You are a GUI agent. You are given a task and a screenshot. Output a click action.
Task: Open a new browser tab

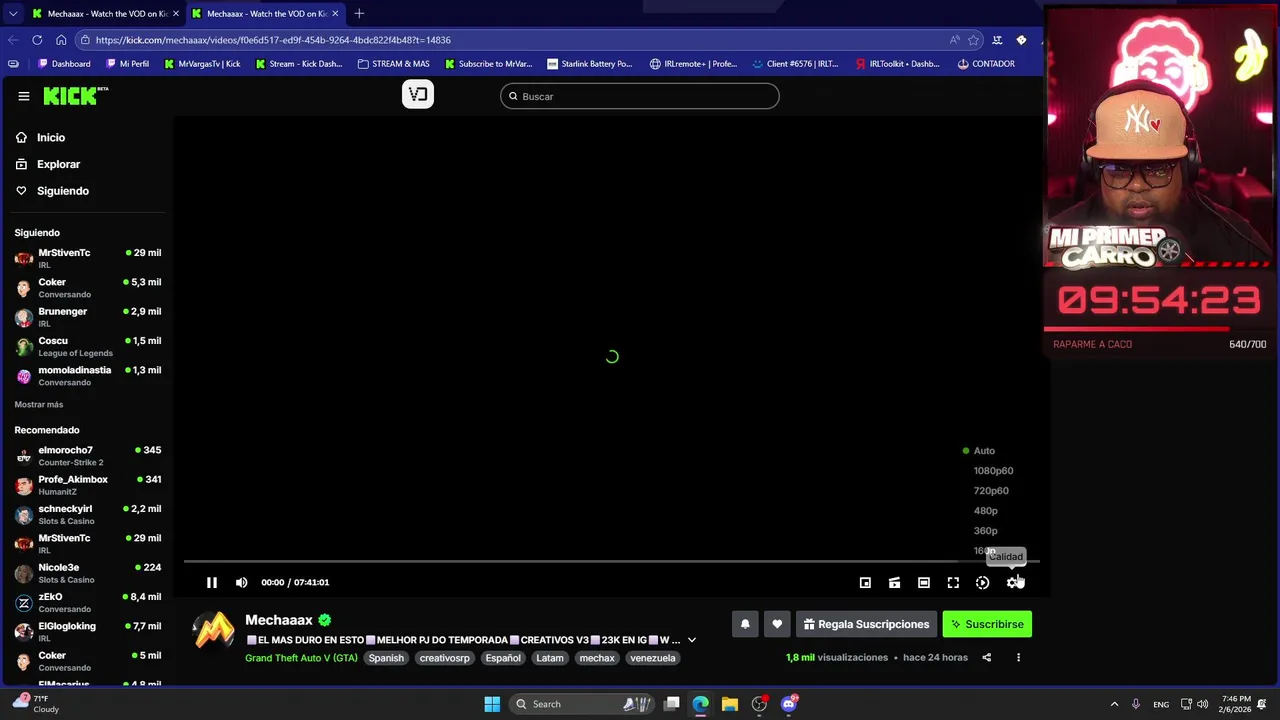[359, 14]
